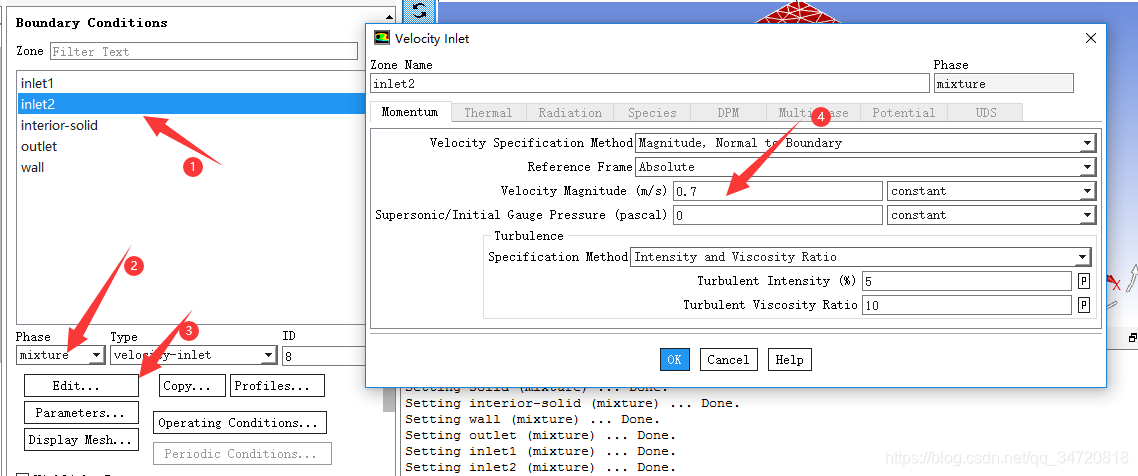
Task: Open the Phase mixture dropdown
Action: 61,355
